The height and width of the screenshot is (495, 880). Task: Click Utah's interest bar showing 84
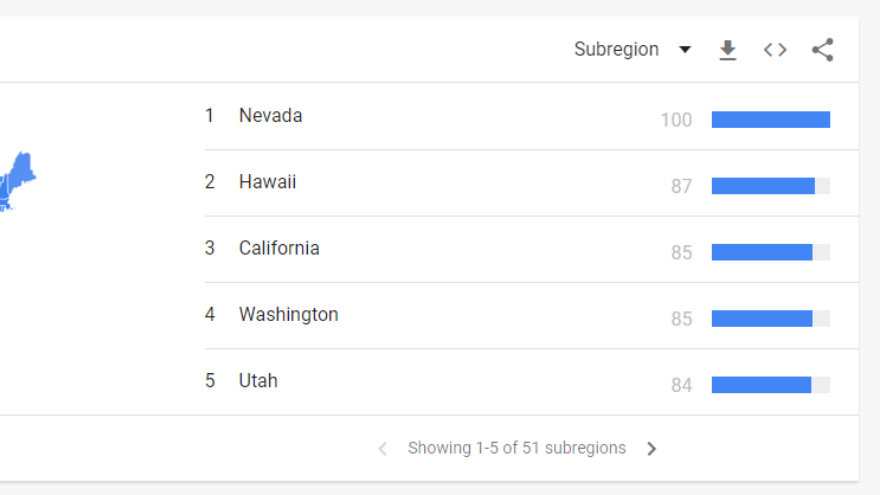[x=761, y=385]
